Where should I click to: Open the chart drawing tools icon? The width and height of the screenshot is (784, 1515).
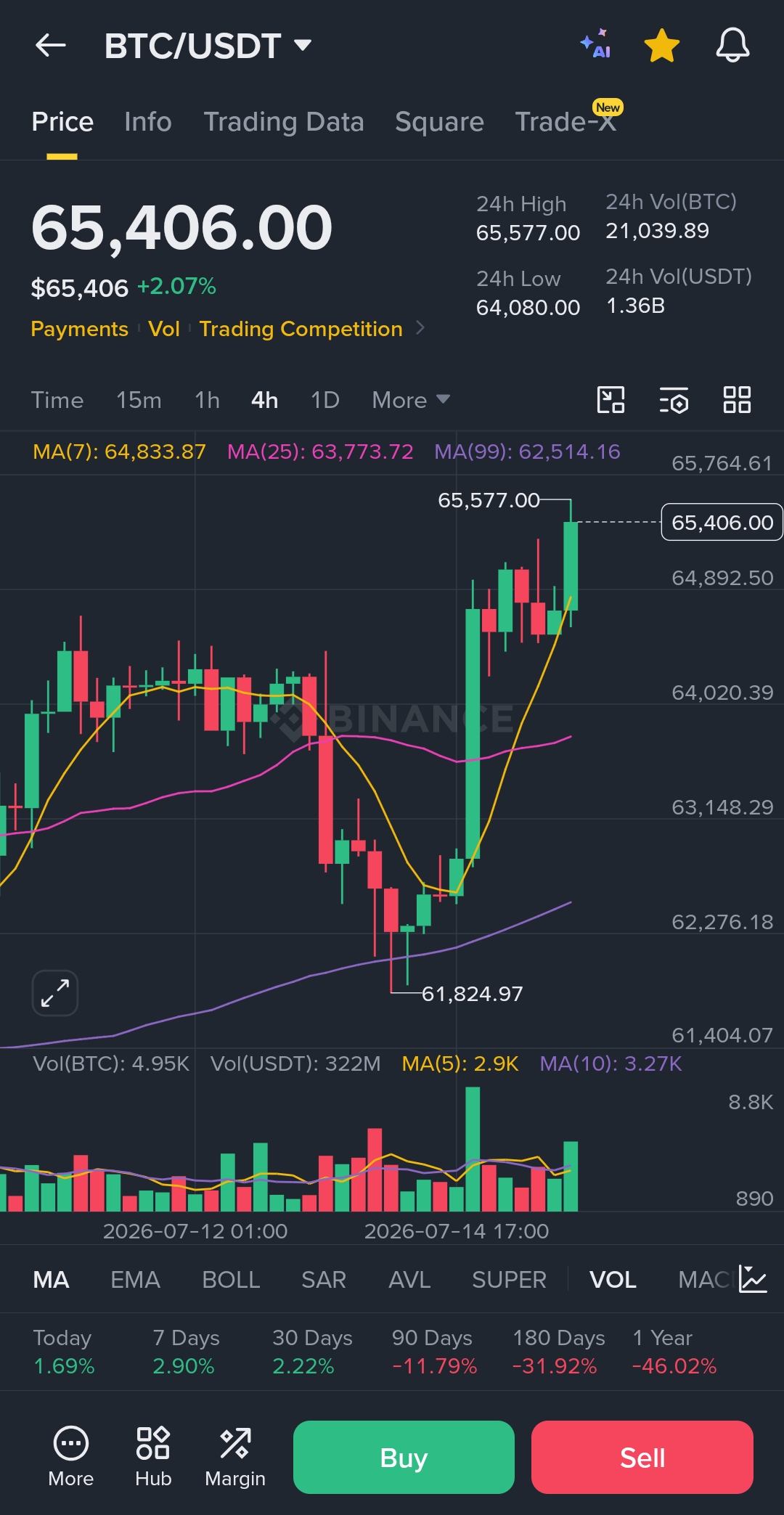611,400
